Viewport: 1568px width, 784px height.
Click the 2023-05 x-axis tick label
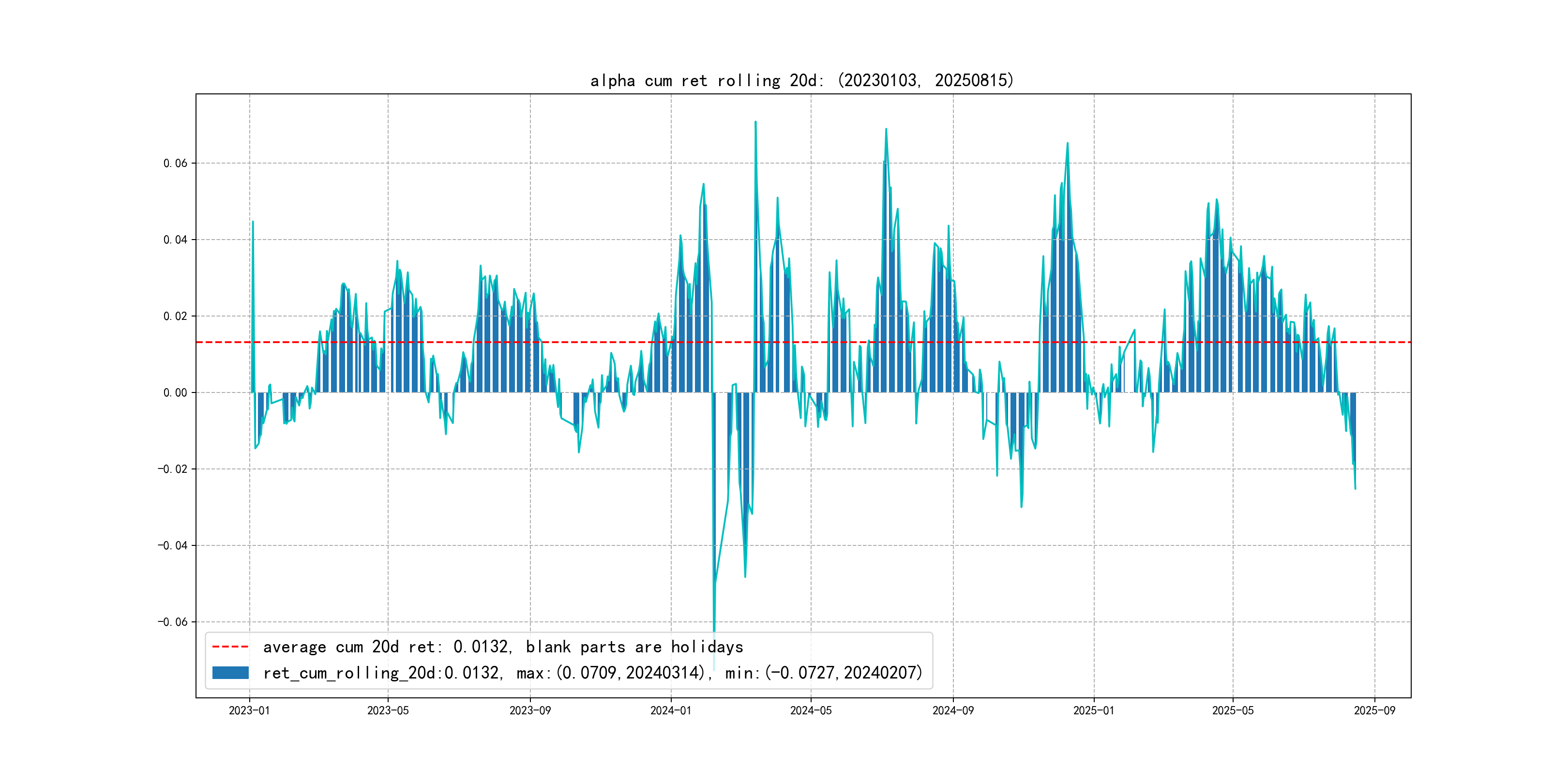pyautogui.click(x=388, y=710)
